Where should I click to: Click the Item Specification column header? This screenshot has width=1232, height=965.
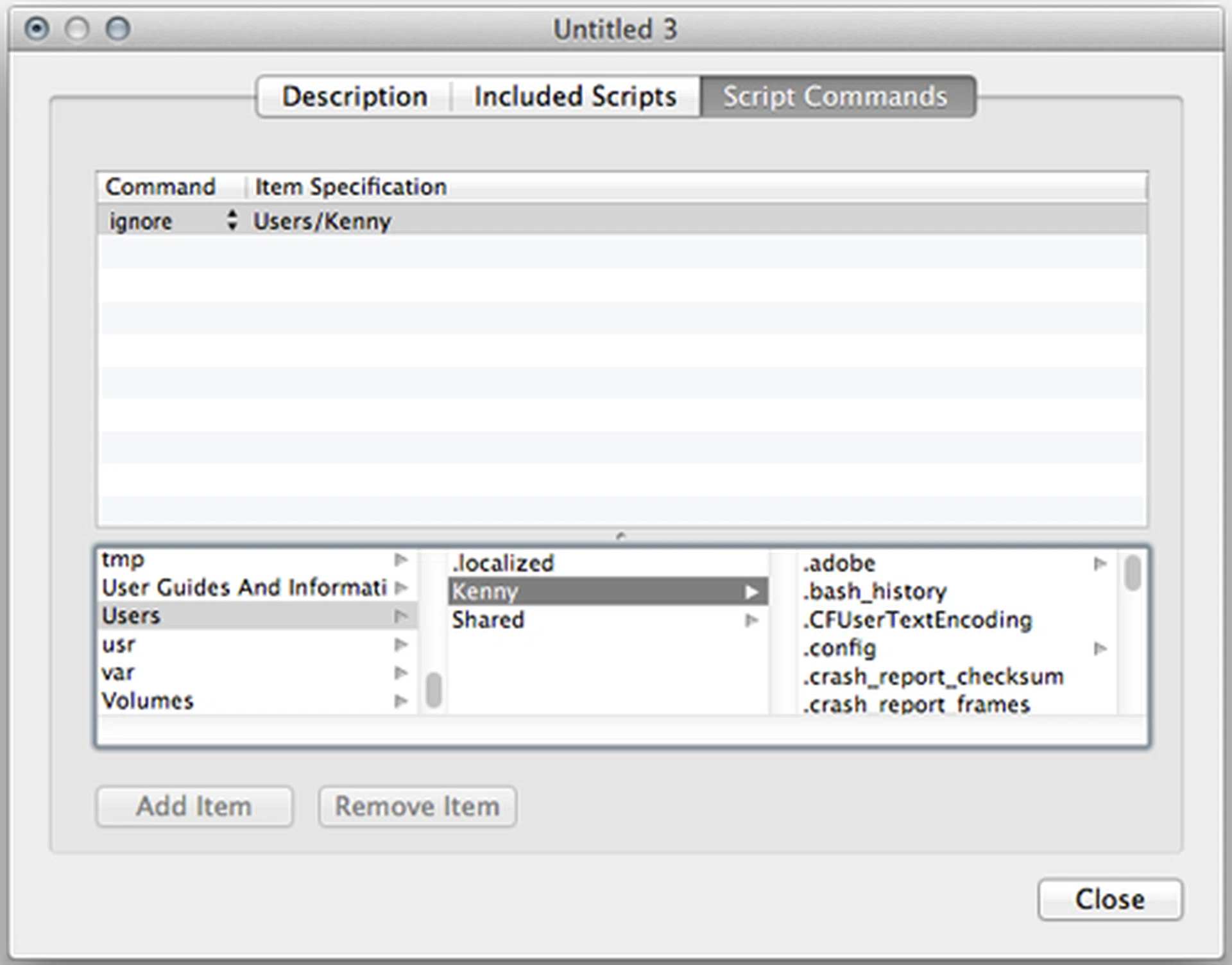[x=350, y=187]
